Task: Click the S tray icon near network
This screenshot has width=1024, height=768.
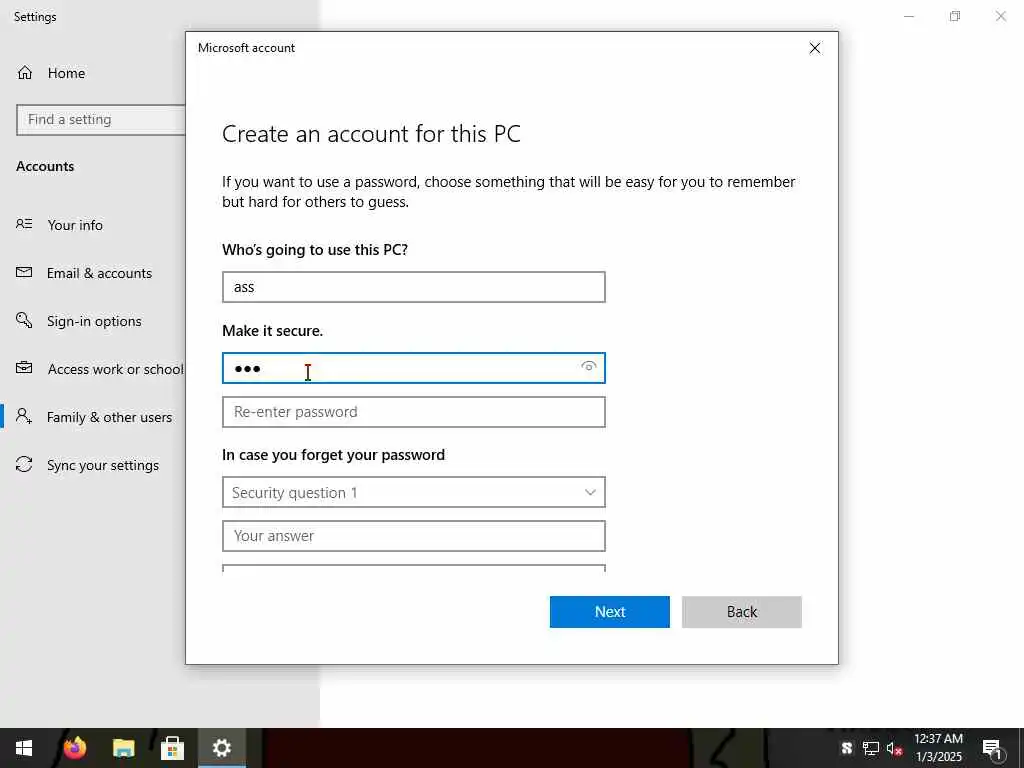Action: coord(847,748)
